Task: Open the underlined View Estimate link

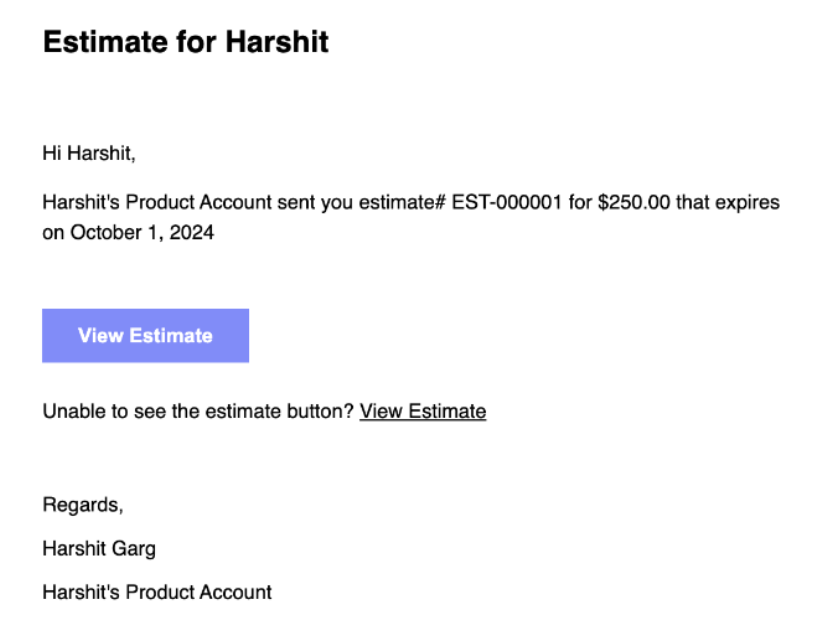Action: pos(423,411)
